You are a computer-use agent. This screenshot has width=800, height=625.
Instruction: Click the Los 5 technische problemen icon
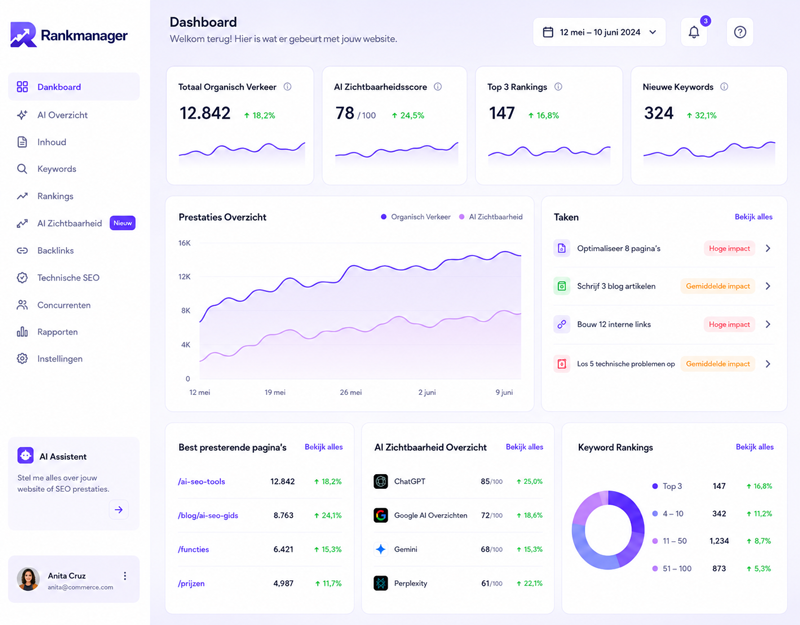tap(561, 364)
